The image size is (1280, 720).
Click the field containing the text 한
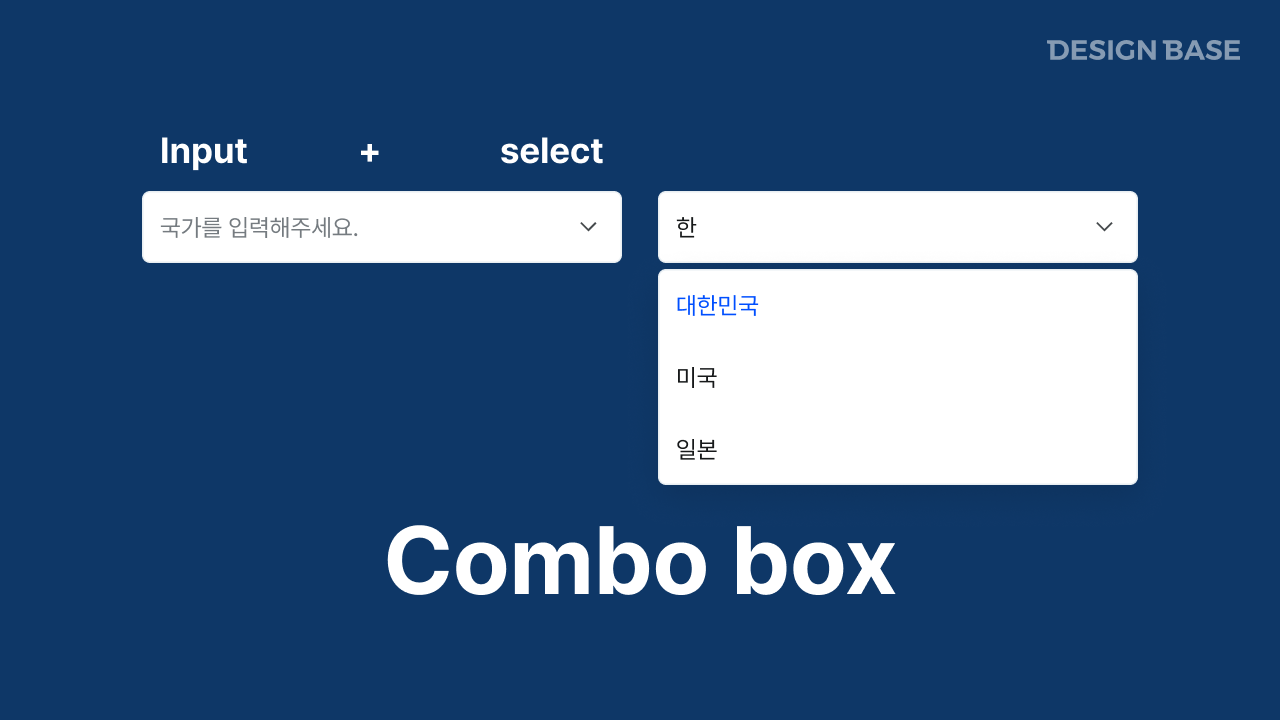click(x=800, y=227)
